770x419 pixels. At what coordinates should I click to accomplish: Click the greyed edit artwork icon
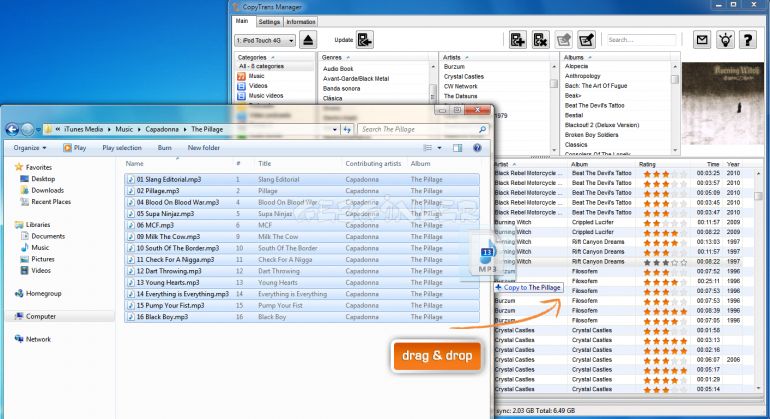(x=564, y=40)
